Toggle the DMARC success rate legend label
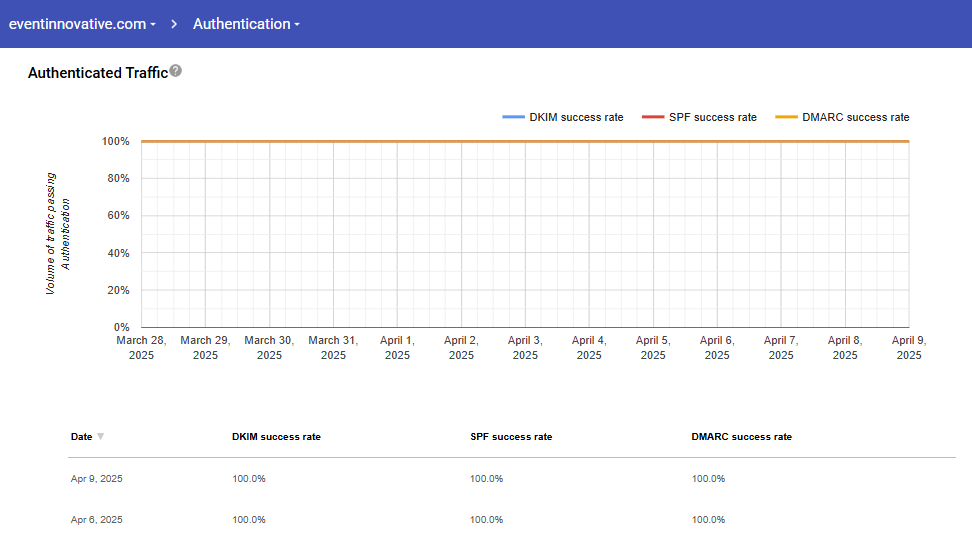The height and width of the screenshot is (541, 972). click(855, 117)
